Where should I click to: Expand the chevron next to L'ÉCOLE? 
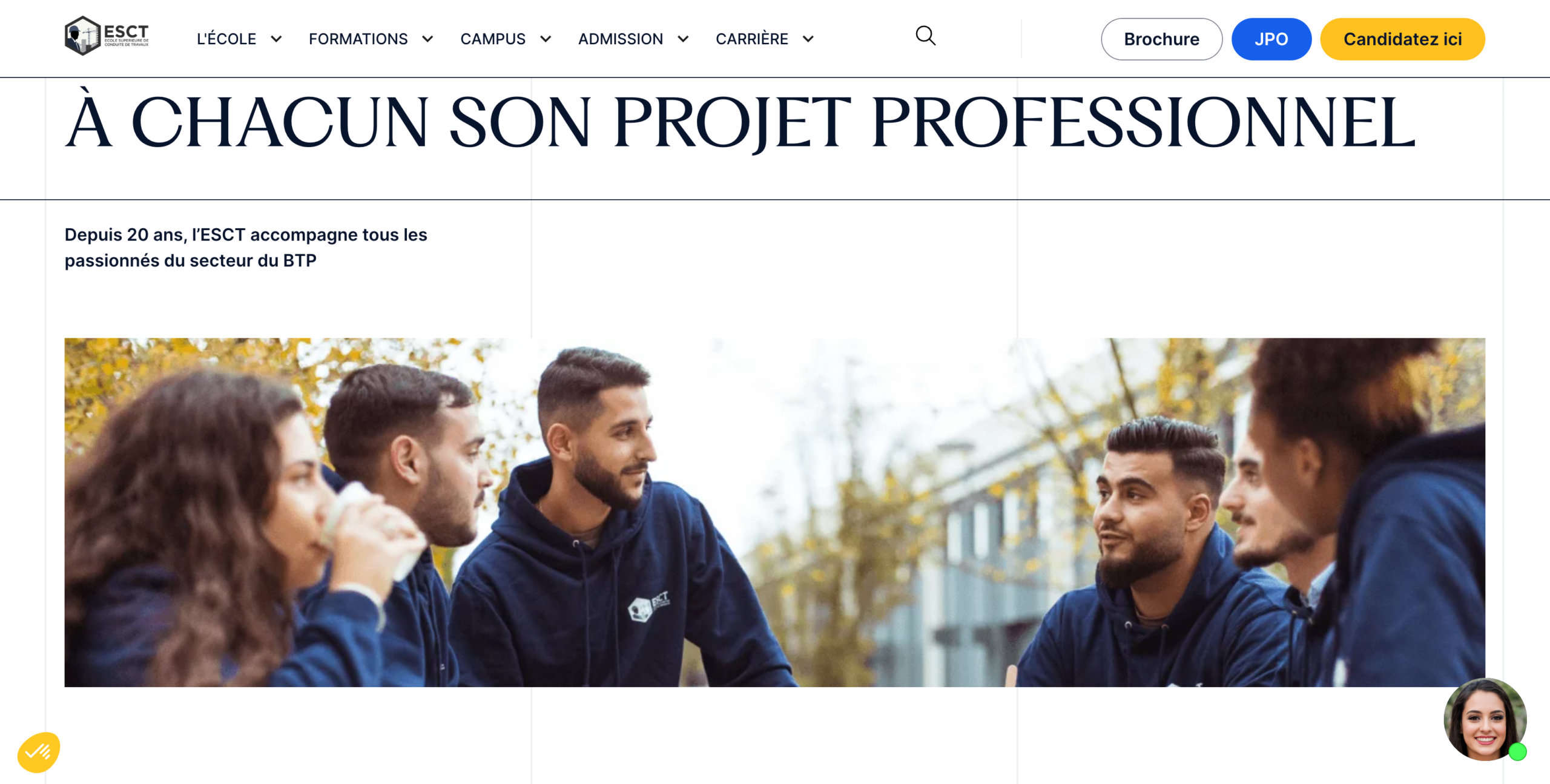pos(276,39)
